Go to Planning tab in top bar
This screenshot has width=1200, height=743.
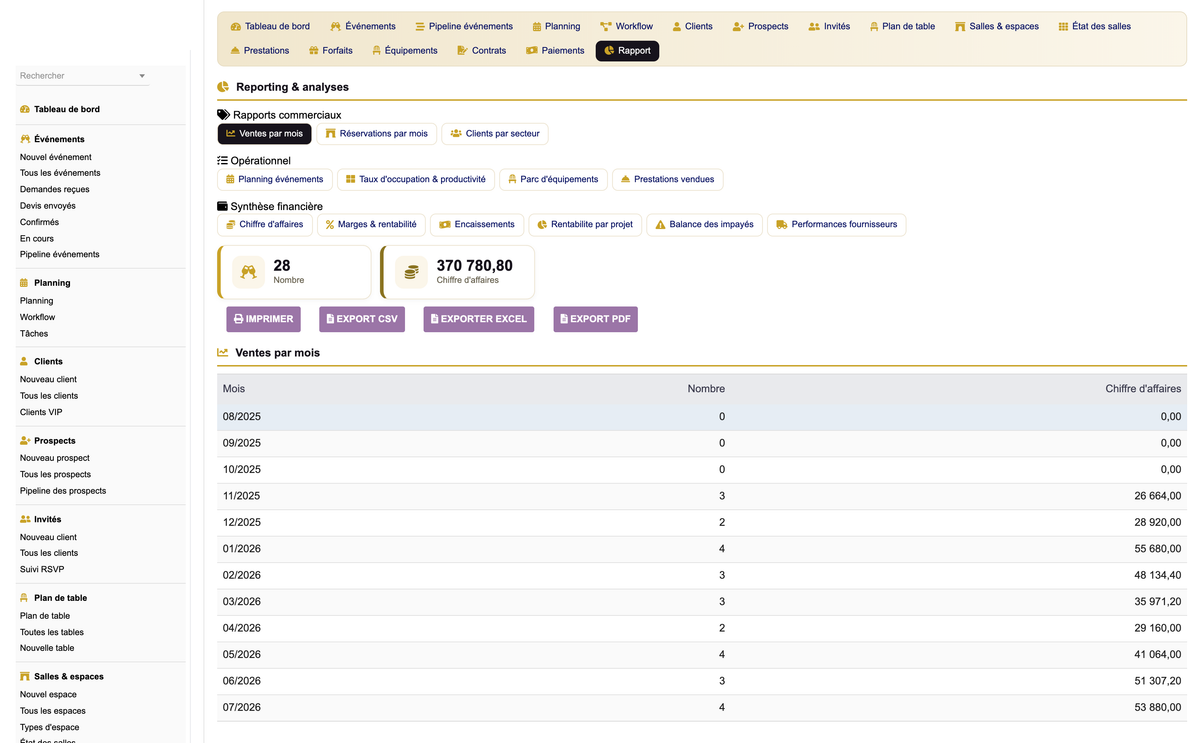[x=556, y=26]
